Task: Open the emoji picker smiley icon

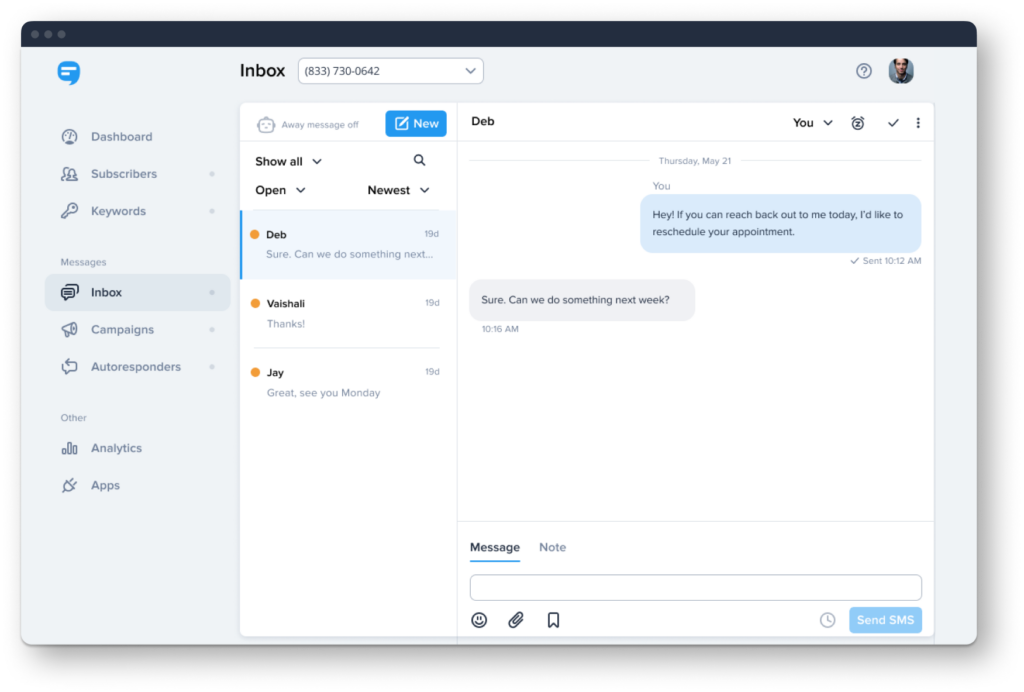Action: point(479,620)
